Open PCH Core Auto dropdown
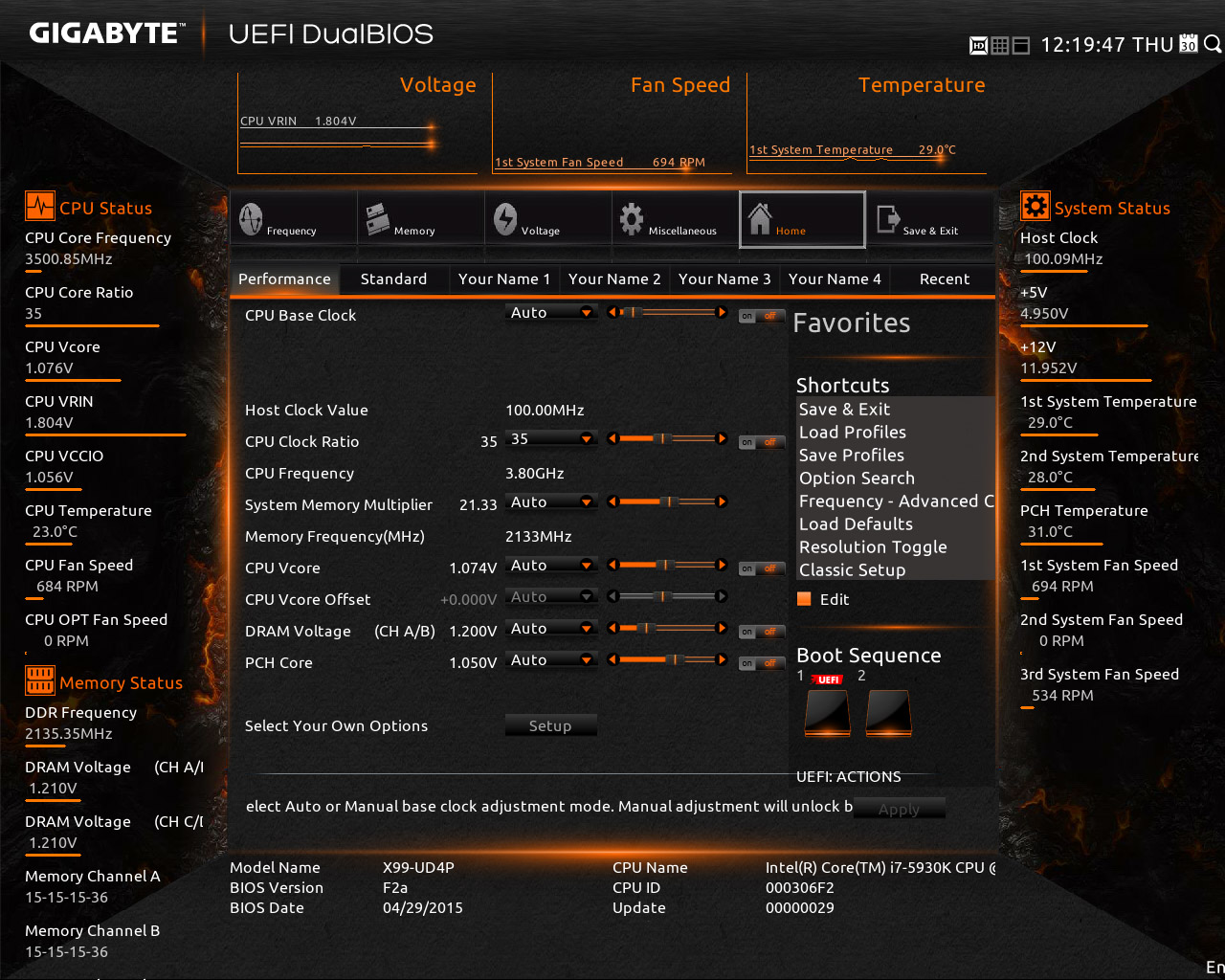The image size is (1225, 980). click(551, 660)
